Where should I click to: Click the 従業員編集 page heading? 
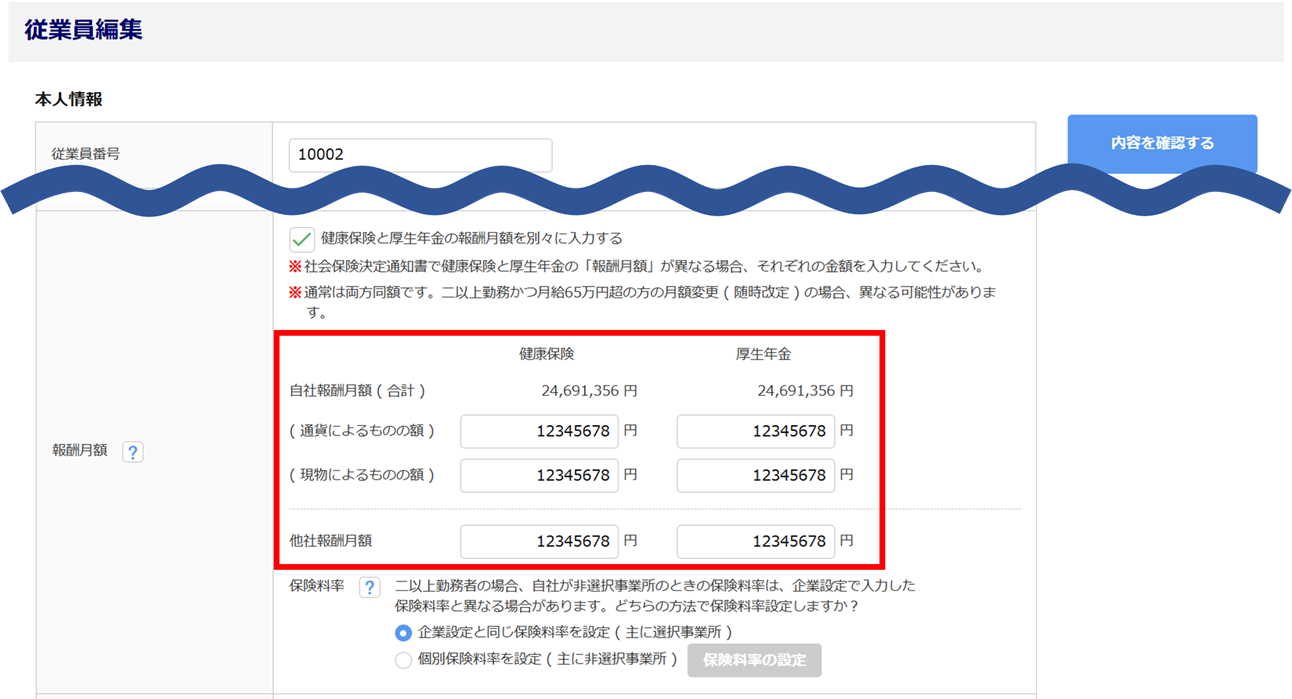pos(83,30)
